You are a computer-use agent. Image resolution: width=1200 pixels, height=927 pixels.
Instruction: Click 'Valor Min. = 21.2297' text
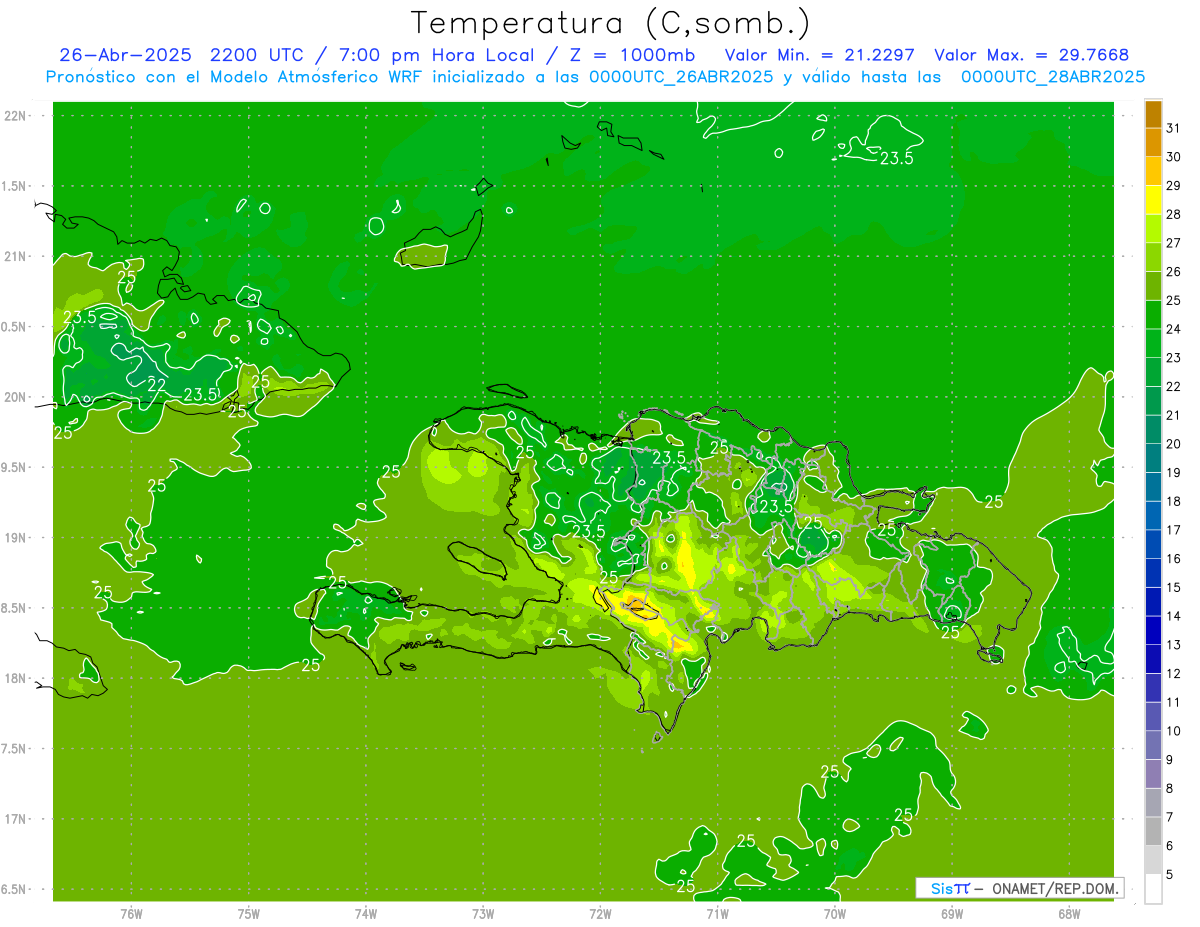click(x=819, y=55)
